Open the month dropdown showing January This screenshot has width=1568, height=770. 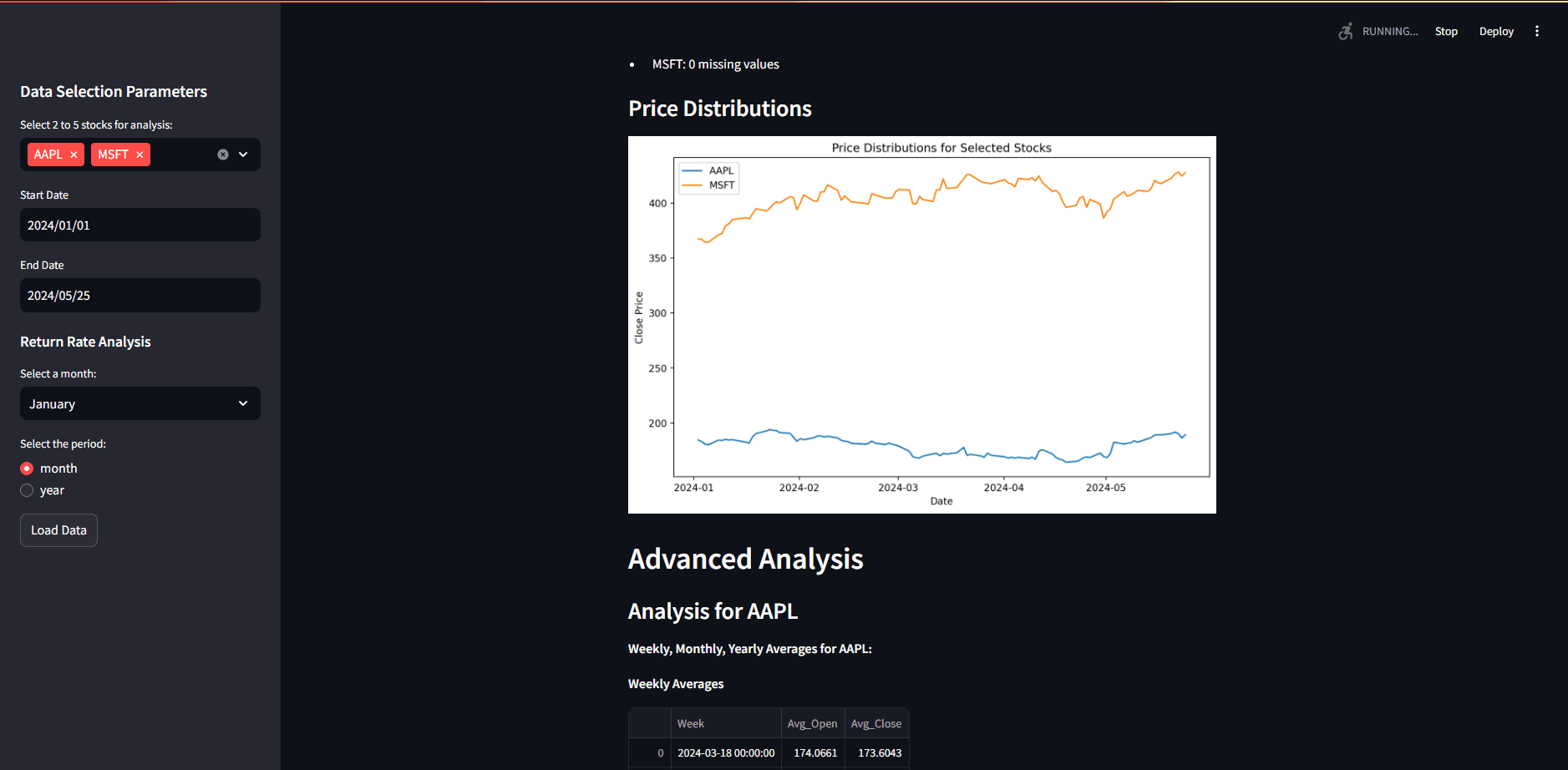coord(140,403)
